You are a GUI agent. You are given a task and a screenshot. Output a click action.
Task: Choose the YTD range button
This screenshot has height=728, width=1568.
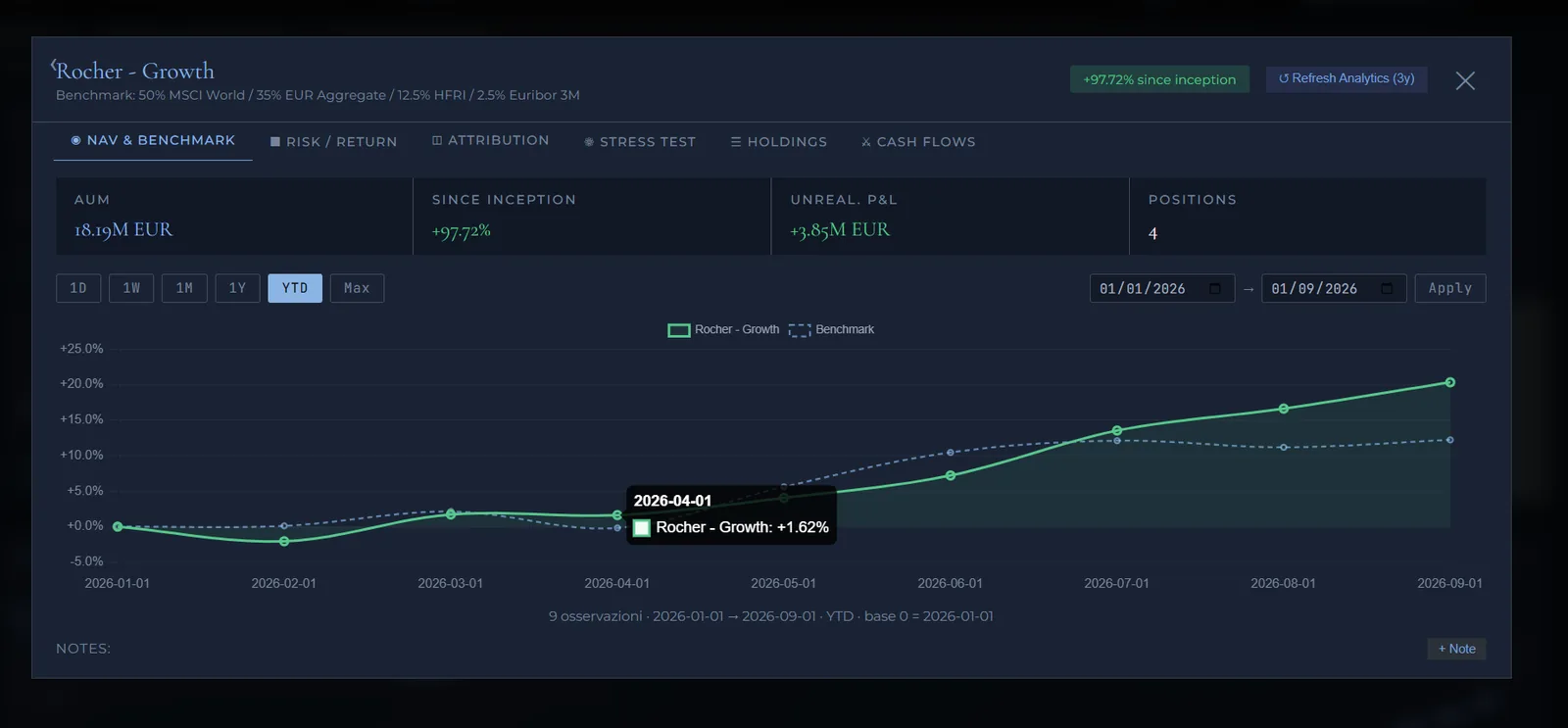point(295,288)
